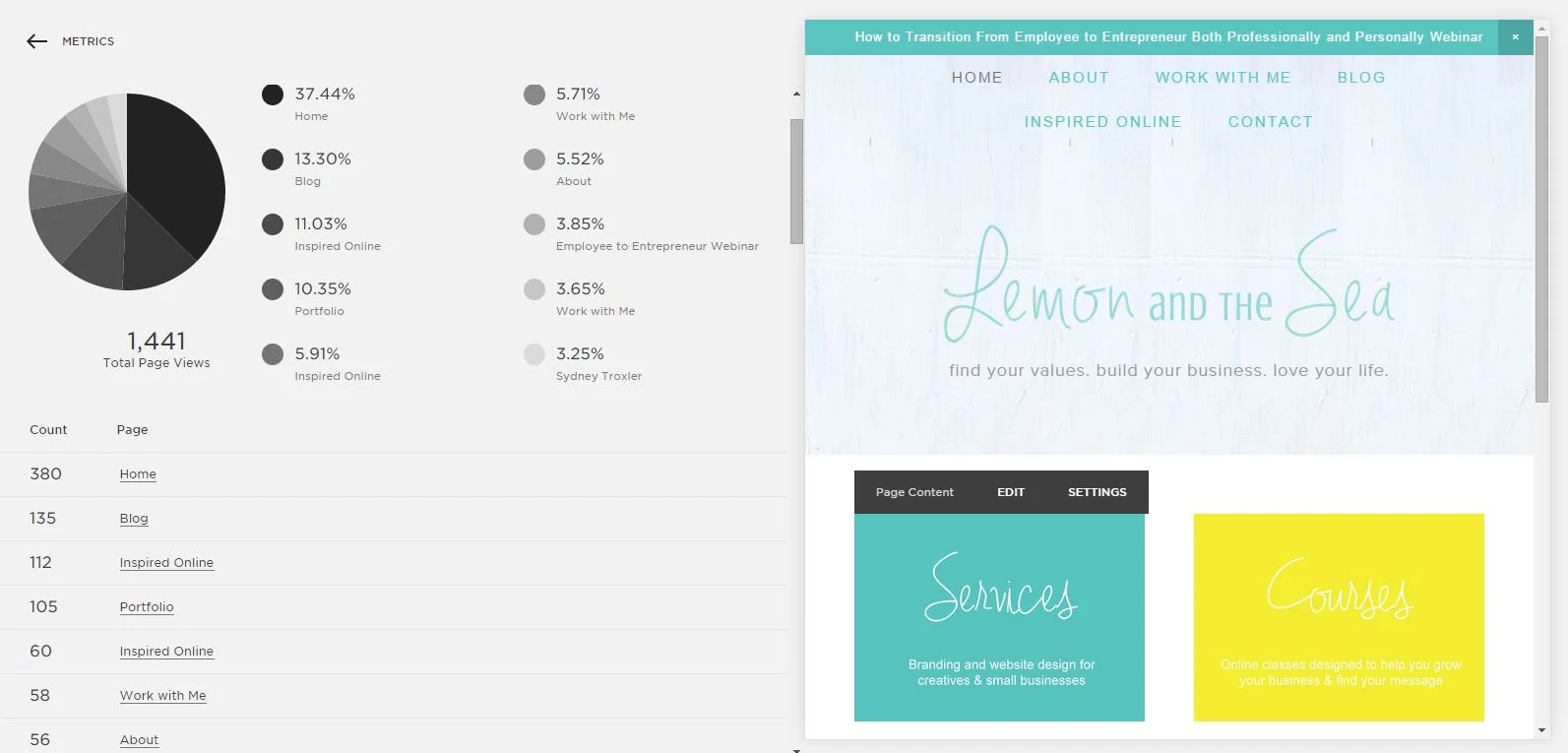Click SETTINGS on Page Content bar
The height and width of the screenshot is (753, 1568).
coord(1097,492)
